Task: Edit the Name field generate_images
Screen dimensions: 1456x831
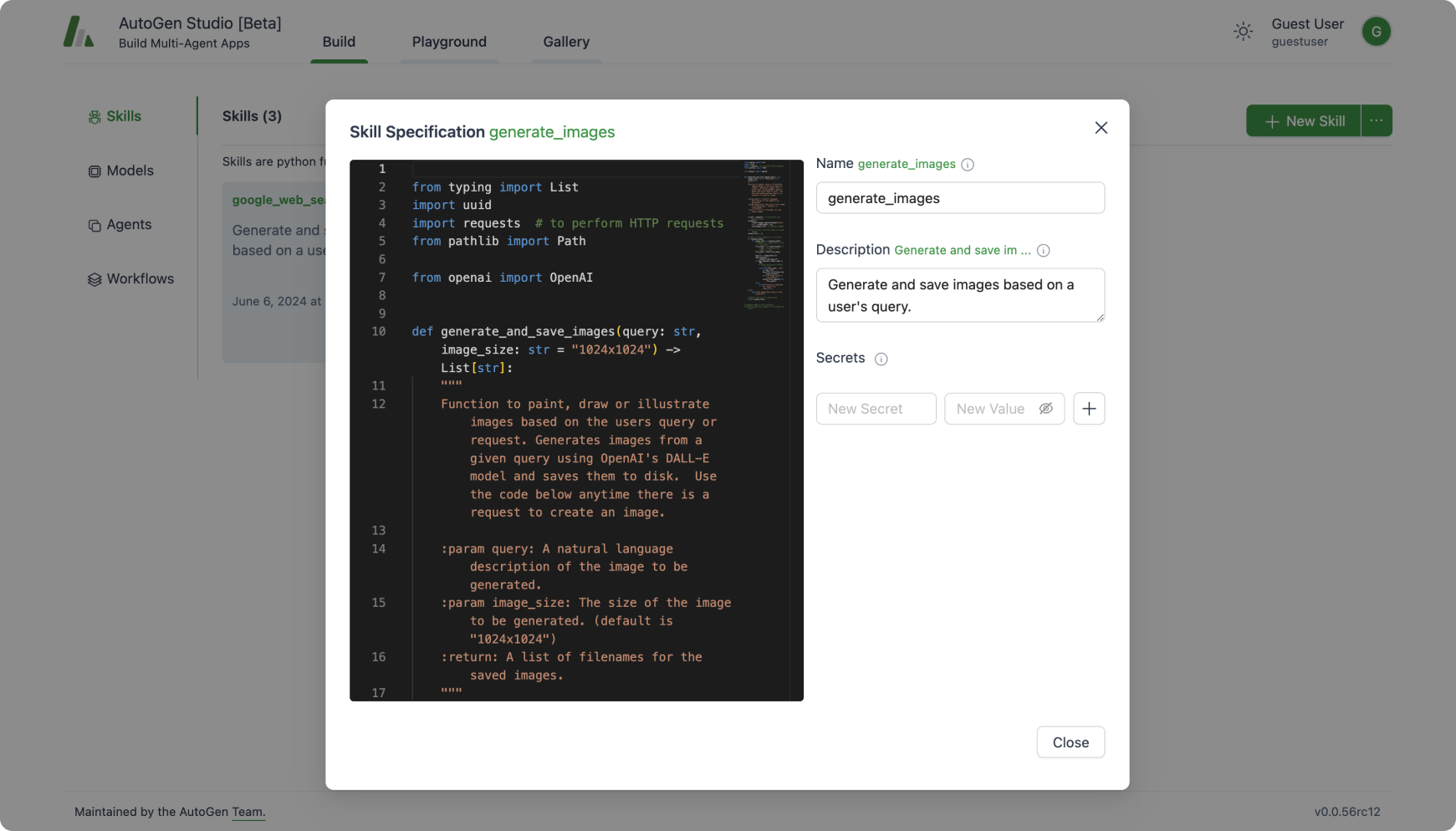Action: (960, 198)
